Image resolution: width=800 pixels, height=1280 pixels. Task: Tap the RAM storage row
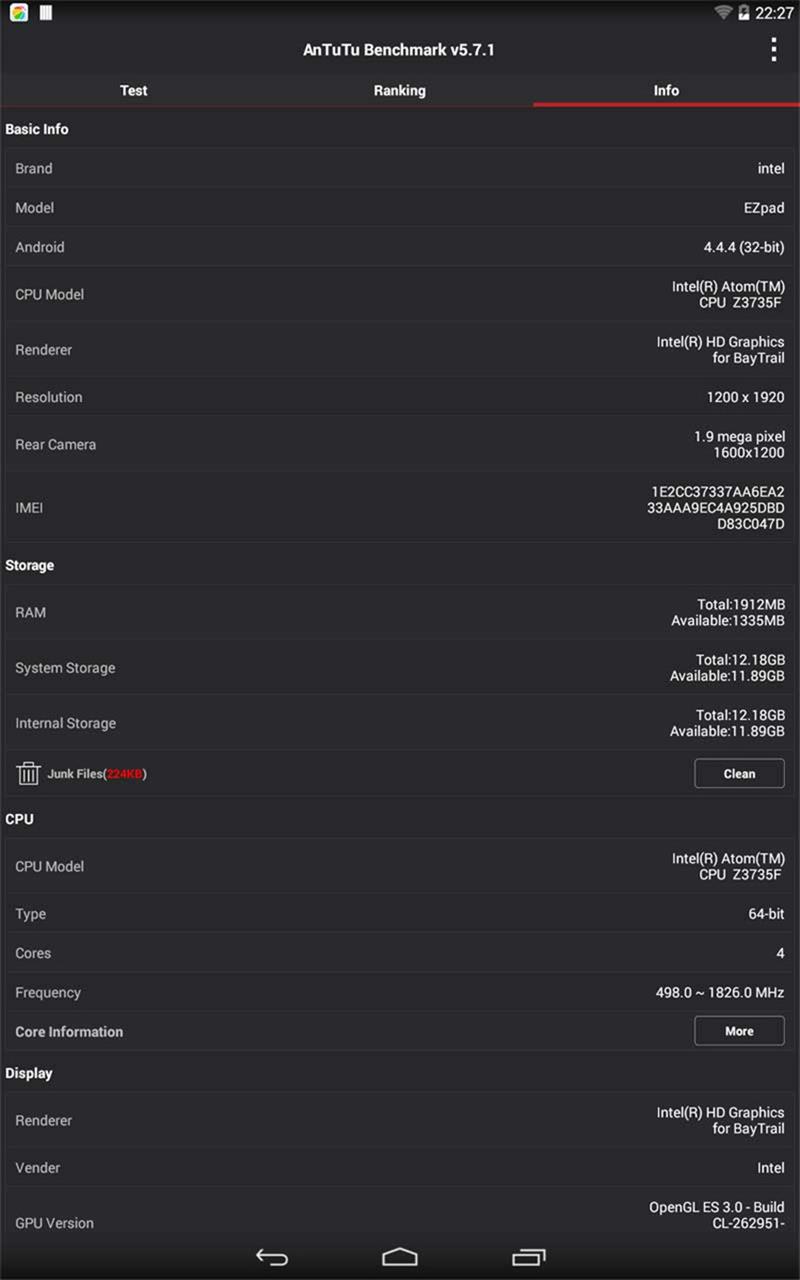400,612
